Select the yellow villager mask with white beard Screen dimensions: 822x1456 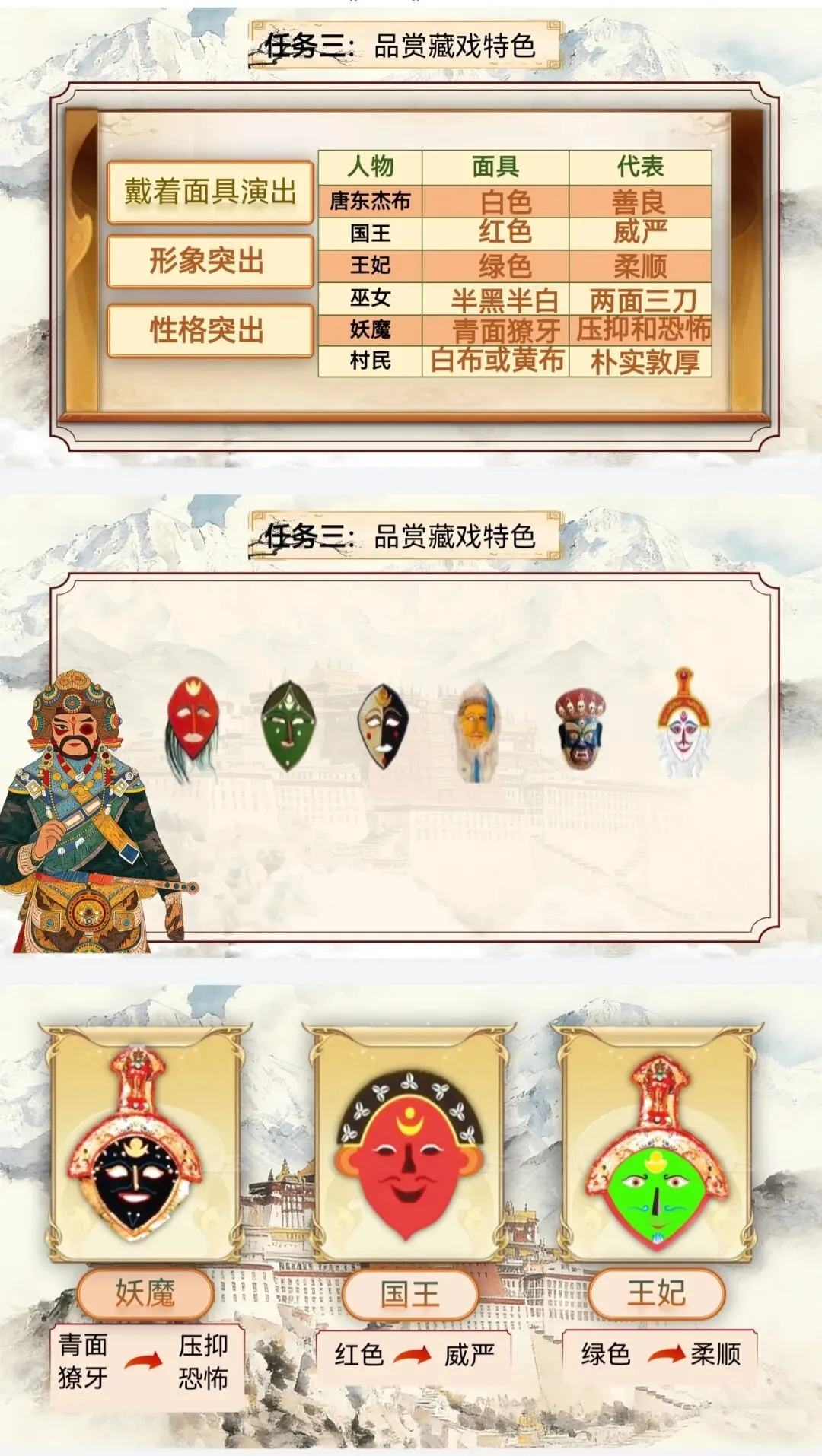coord(477,731)
